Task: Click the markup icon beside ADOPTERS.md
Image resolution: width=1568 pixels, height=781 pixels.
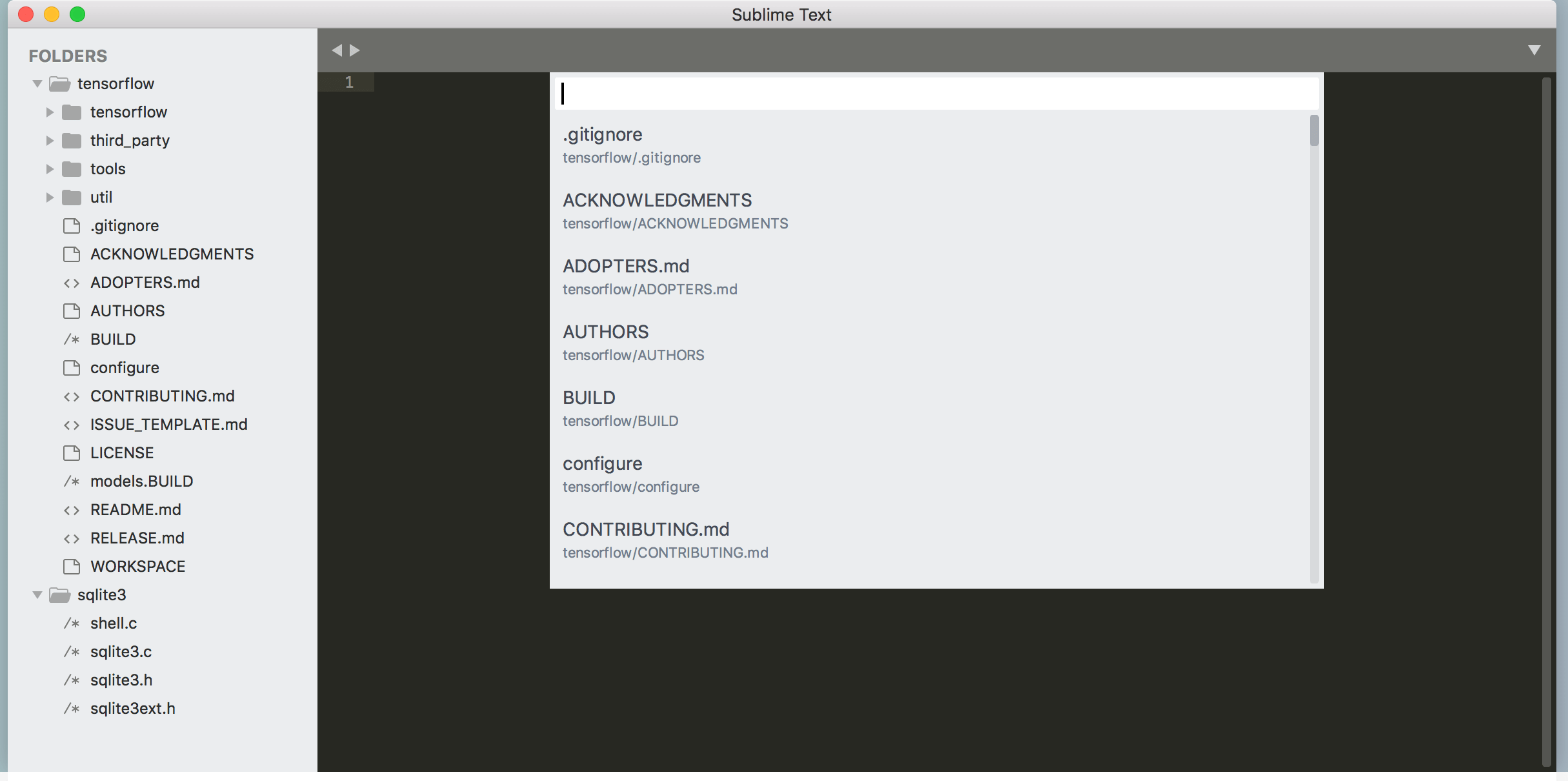Action: tap(72, 283)
